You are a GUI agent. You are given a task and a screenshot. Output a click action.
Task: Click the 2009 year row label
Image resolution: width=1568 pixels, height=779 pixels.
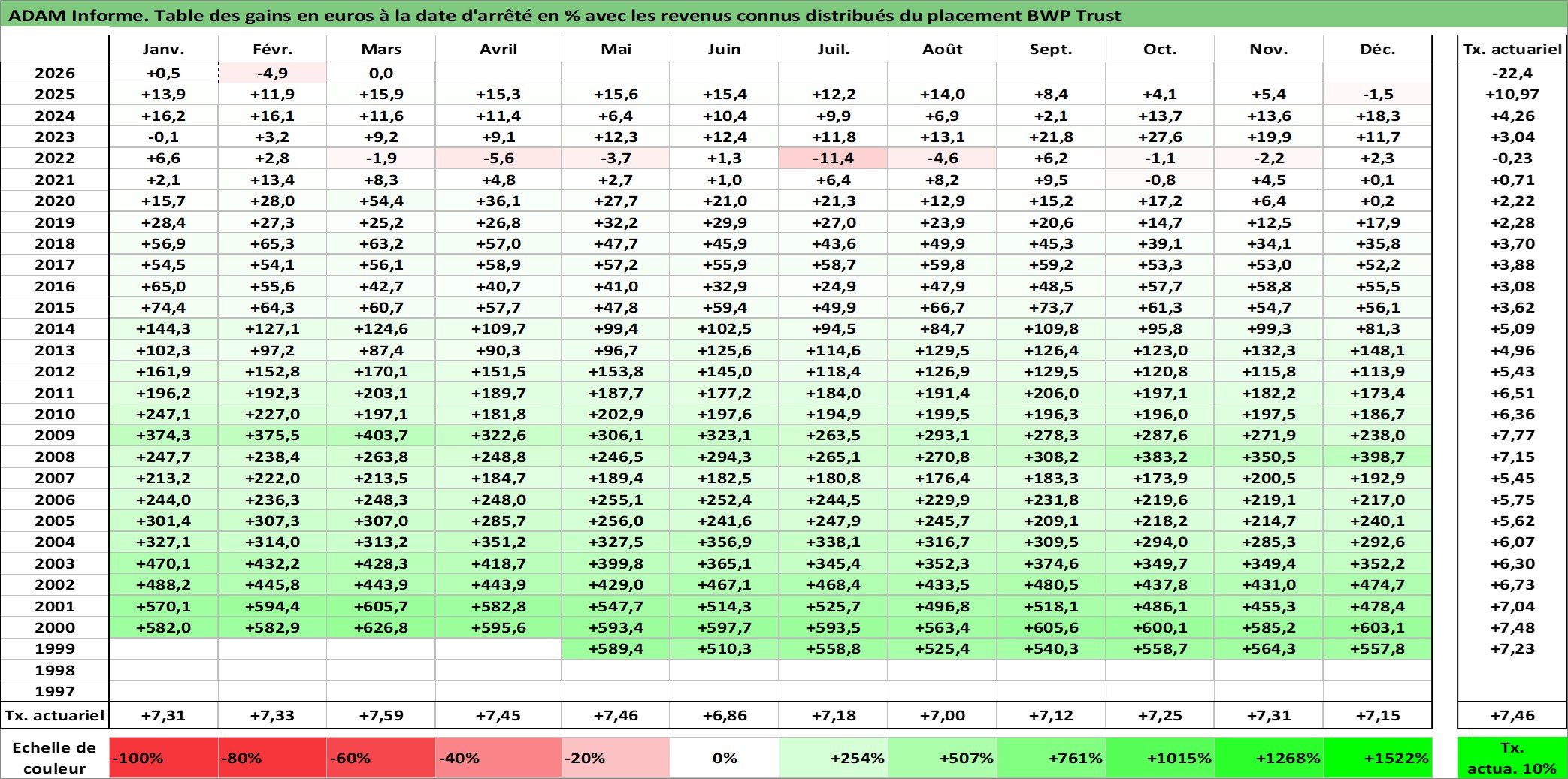pyautogui.click(x=55, y=435)
